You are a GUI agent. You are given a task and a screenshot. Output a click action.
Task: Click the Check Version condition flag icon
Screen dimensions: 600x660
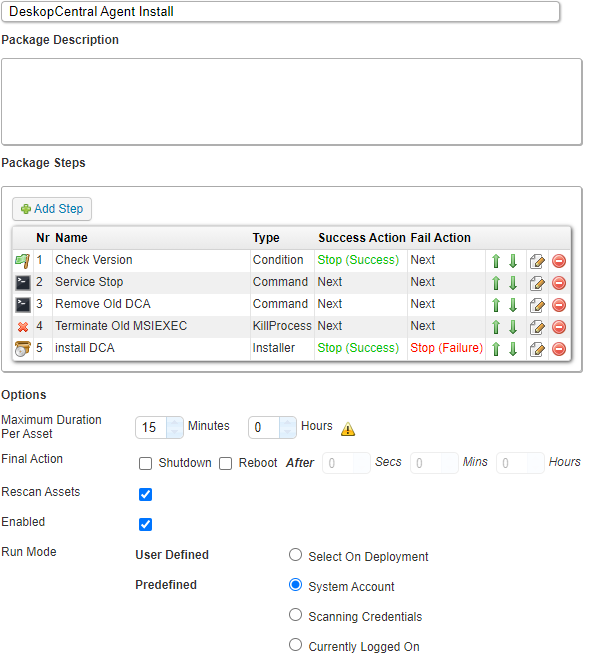(x=23, y=261)
